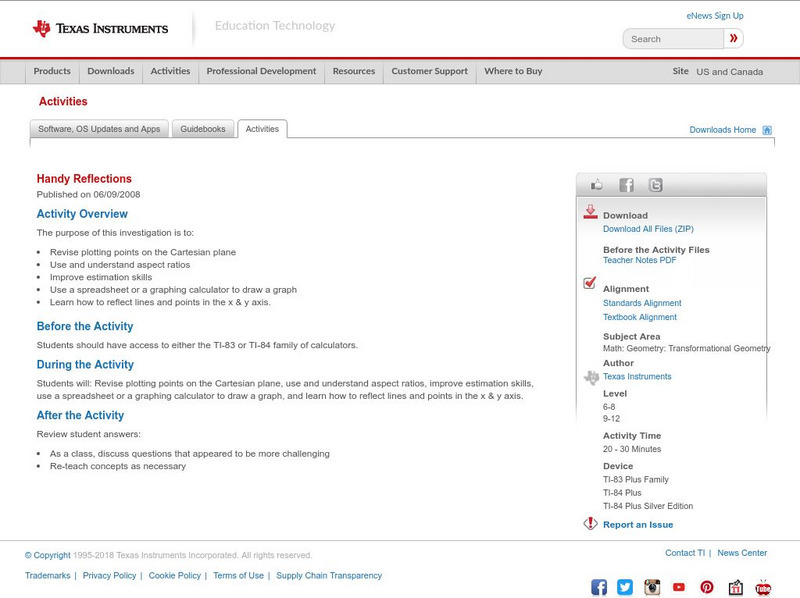Open Professional Development menu
The height and width of the screenshot is (598, 800).
(x=261, y=71)
